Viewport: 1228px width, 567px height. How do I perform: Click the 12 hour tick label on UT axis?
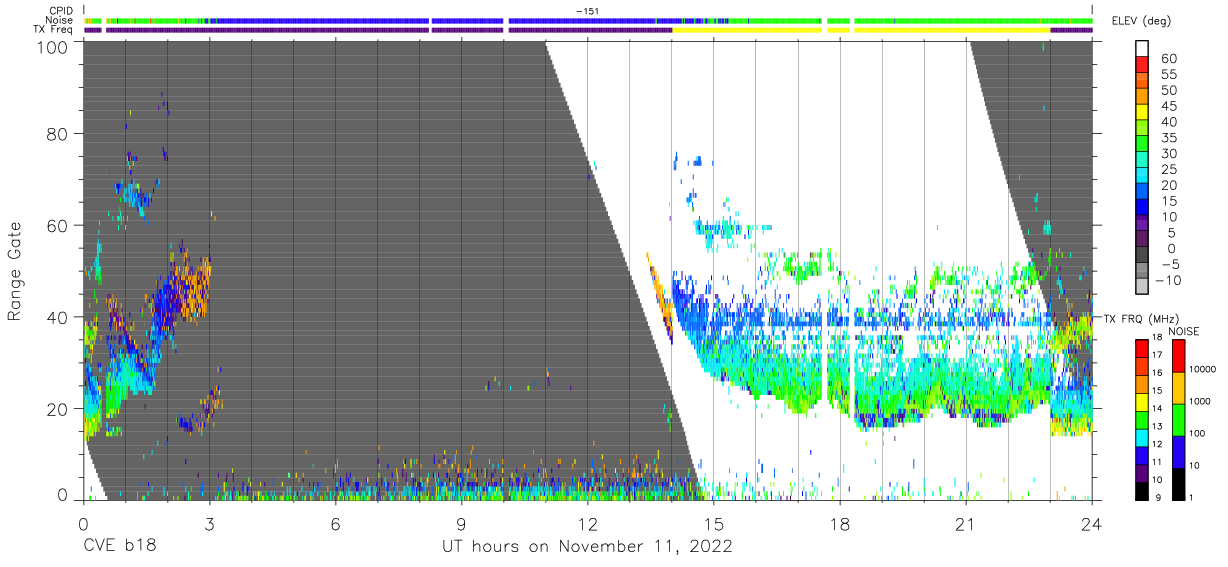(x=587, y=523)
